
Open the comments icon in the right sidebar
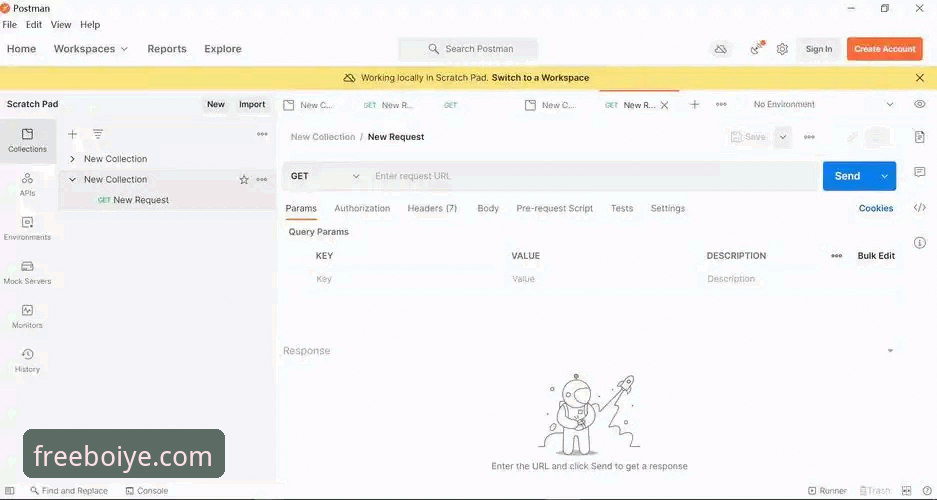tap(920, 172)
